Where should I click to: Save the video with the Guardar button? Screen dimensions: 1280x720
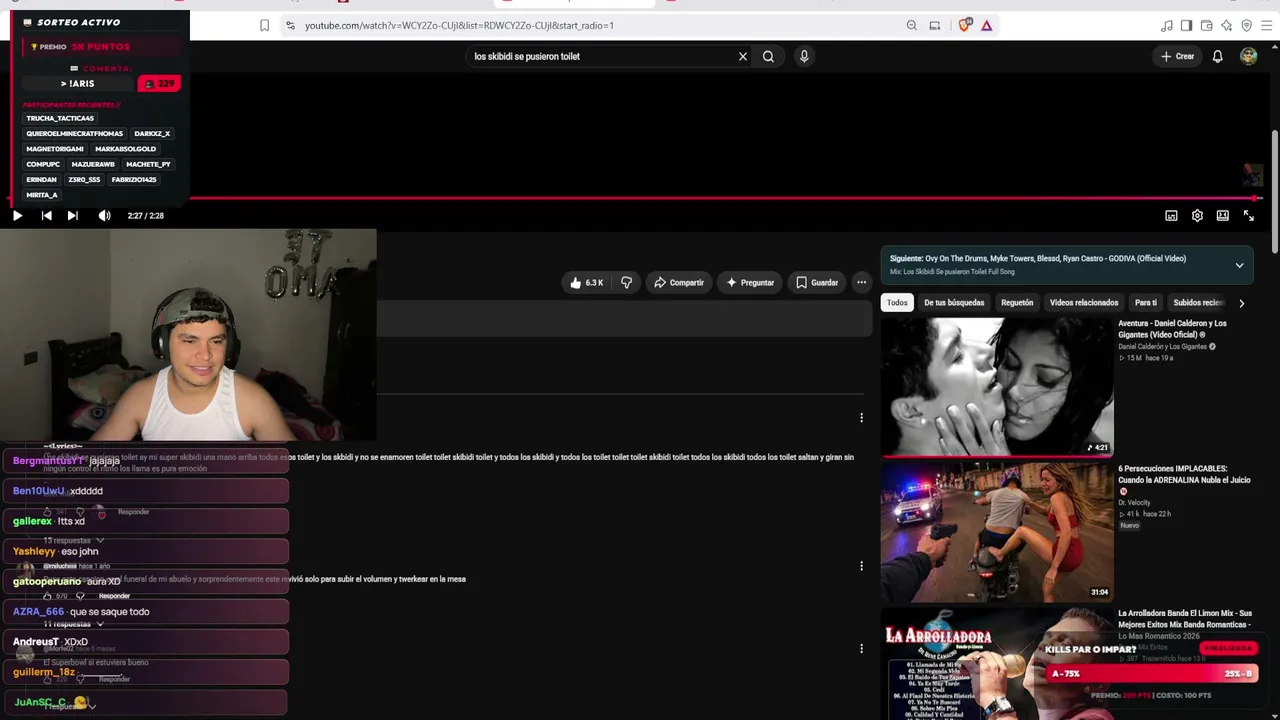point(817,283)
